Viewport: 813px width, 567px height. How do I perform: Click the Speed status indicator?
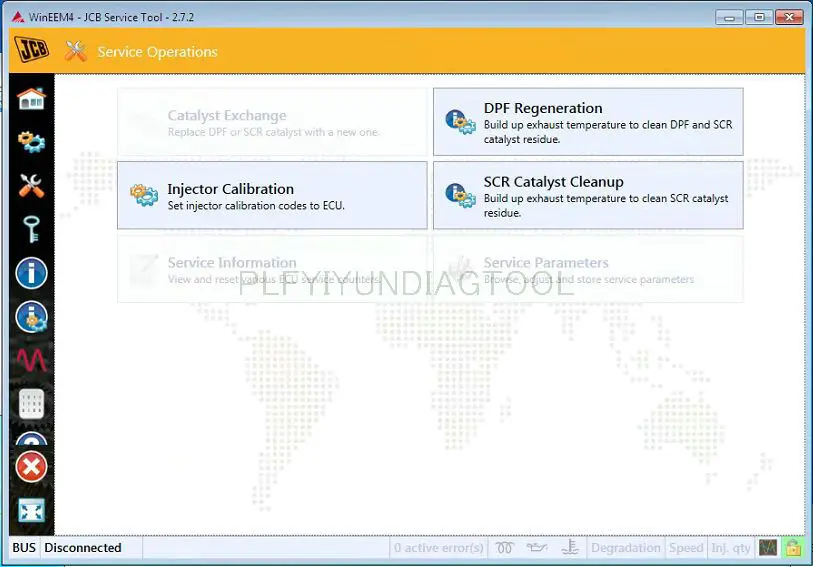(686, 548)
